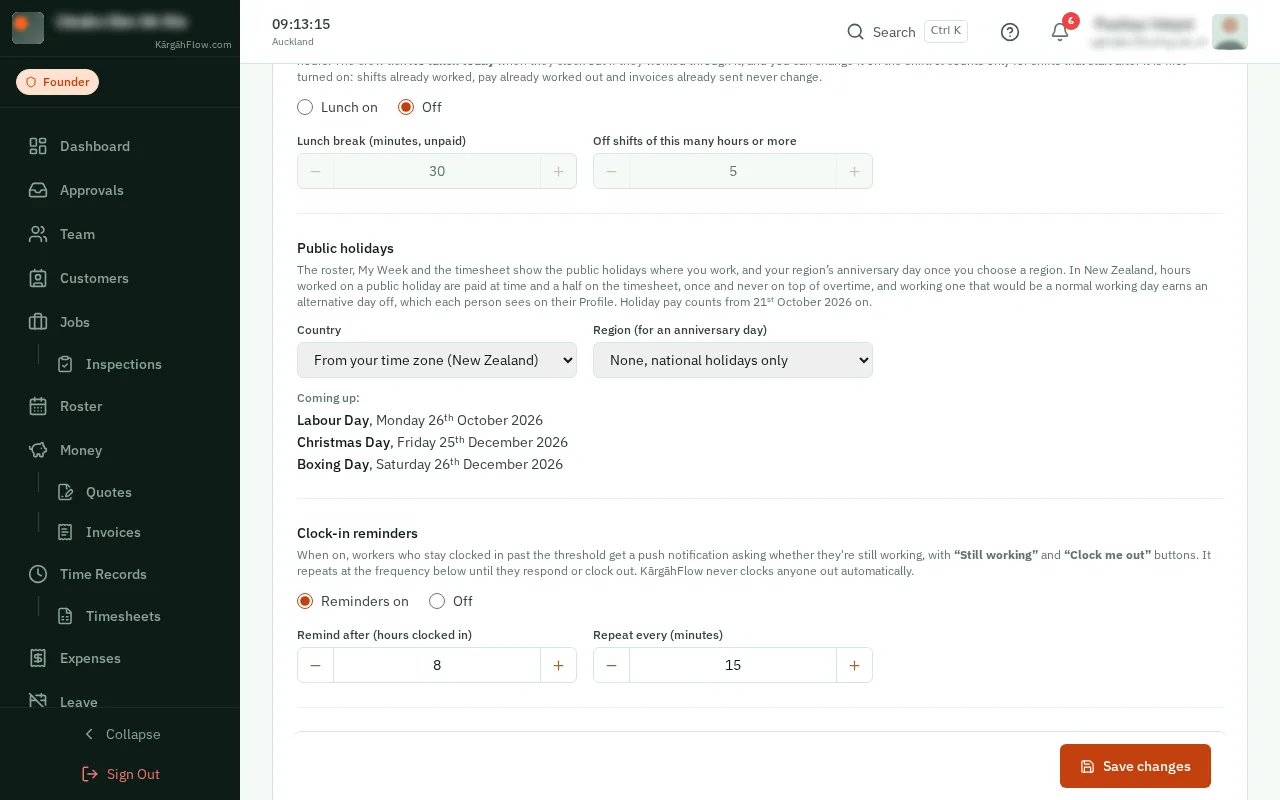Open the help question mark icon
Image resolution: width=1280 pixels, height=800 pixels.
pos(1010,32)
